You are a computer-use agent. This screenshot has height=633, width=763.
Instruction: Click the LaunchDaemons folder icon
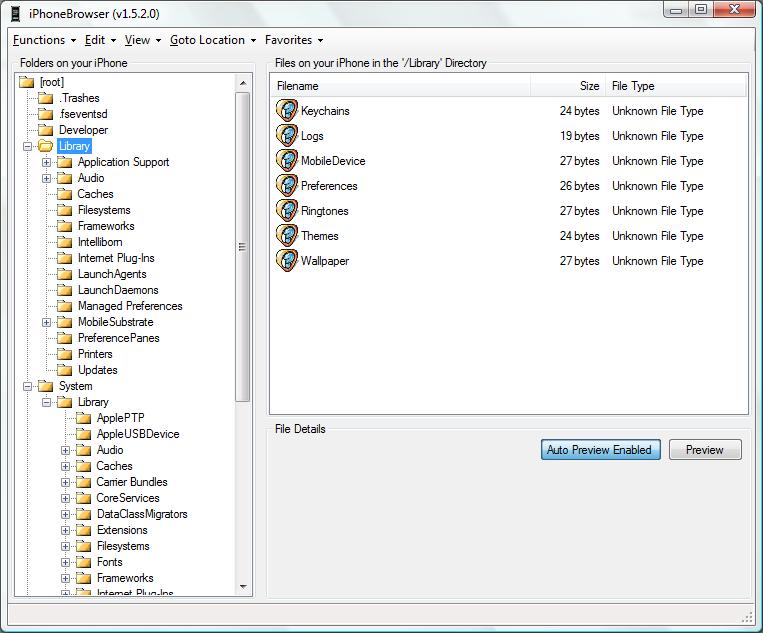(x=65, y=290)
